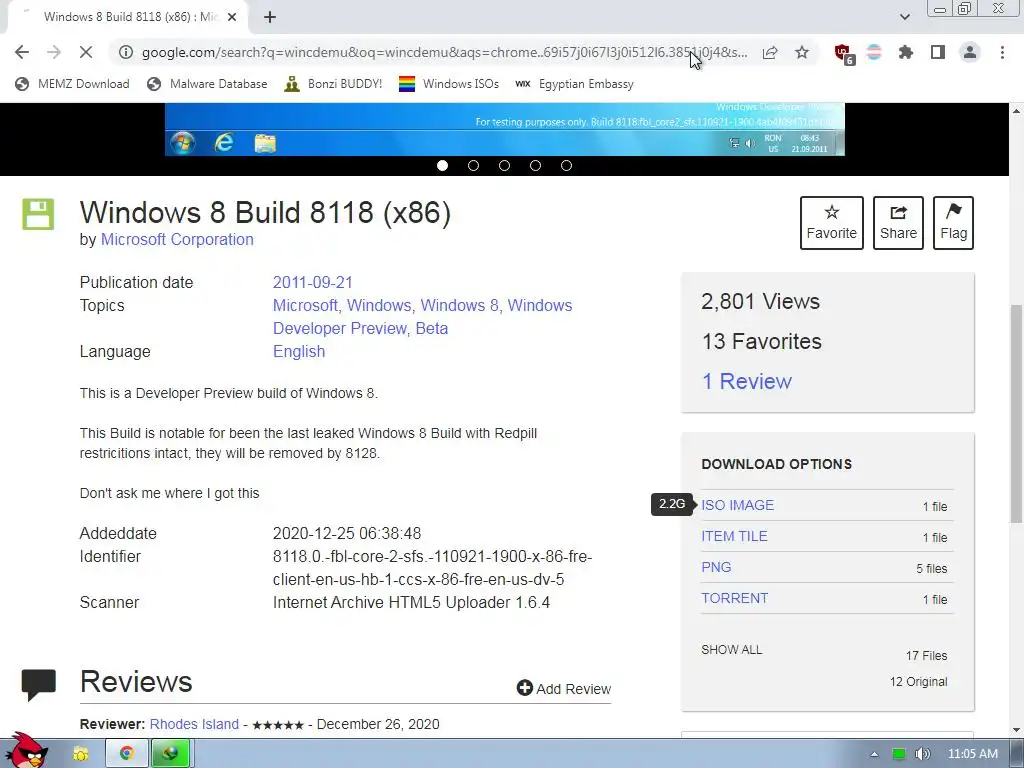
Task: Select the fourth carousel dot
Action: pyautogui.click(x=536, y=165)
